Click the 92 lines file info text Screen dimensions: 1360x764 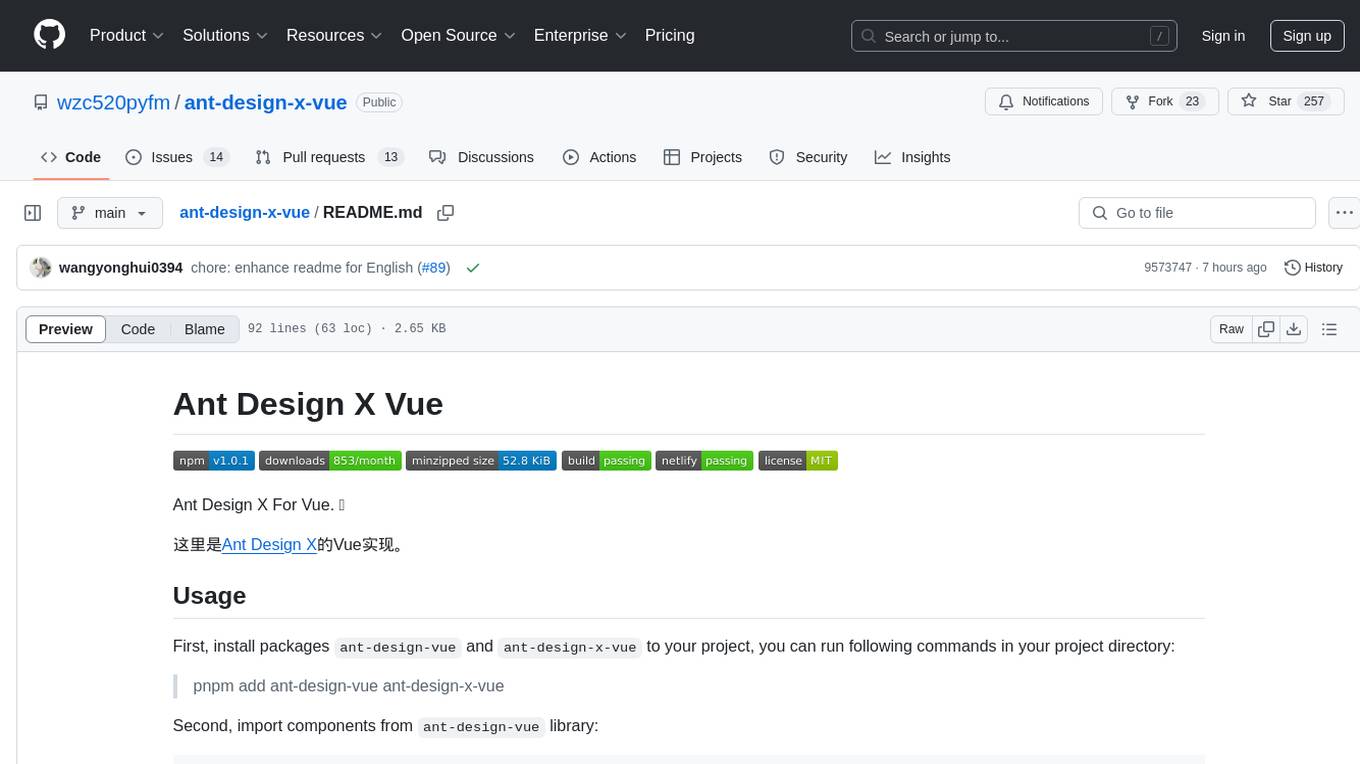tap(346, 329)
